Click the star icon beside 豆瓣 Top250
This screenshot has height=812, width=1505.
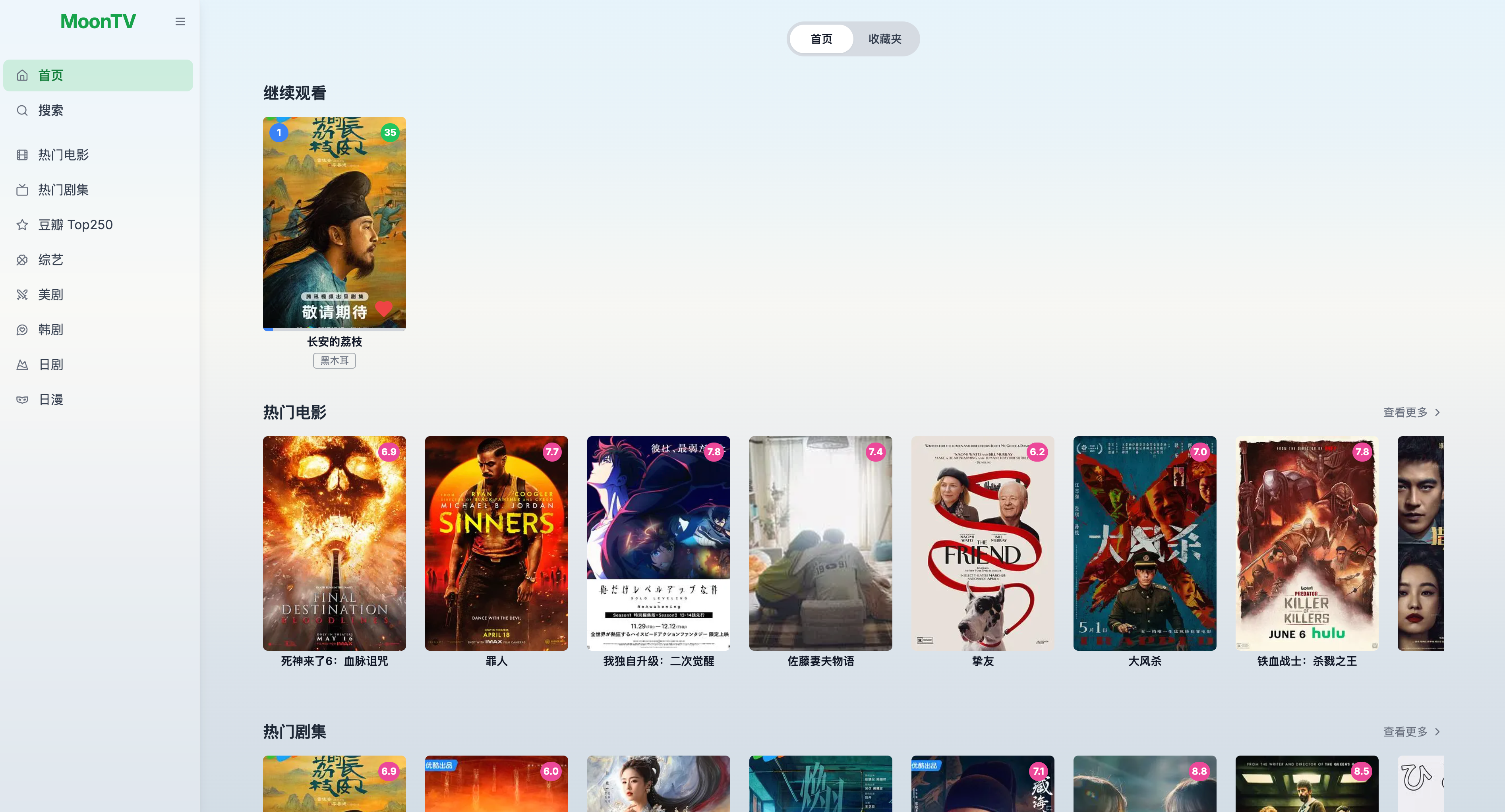[x=22, y=225]
